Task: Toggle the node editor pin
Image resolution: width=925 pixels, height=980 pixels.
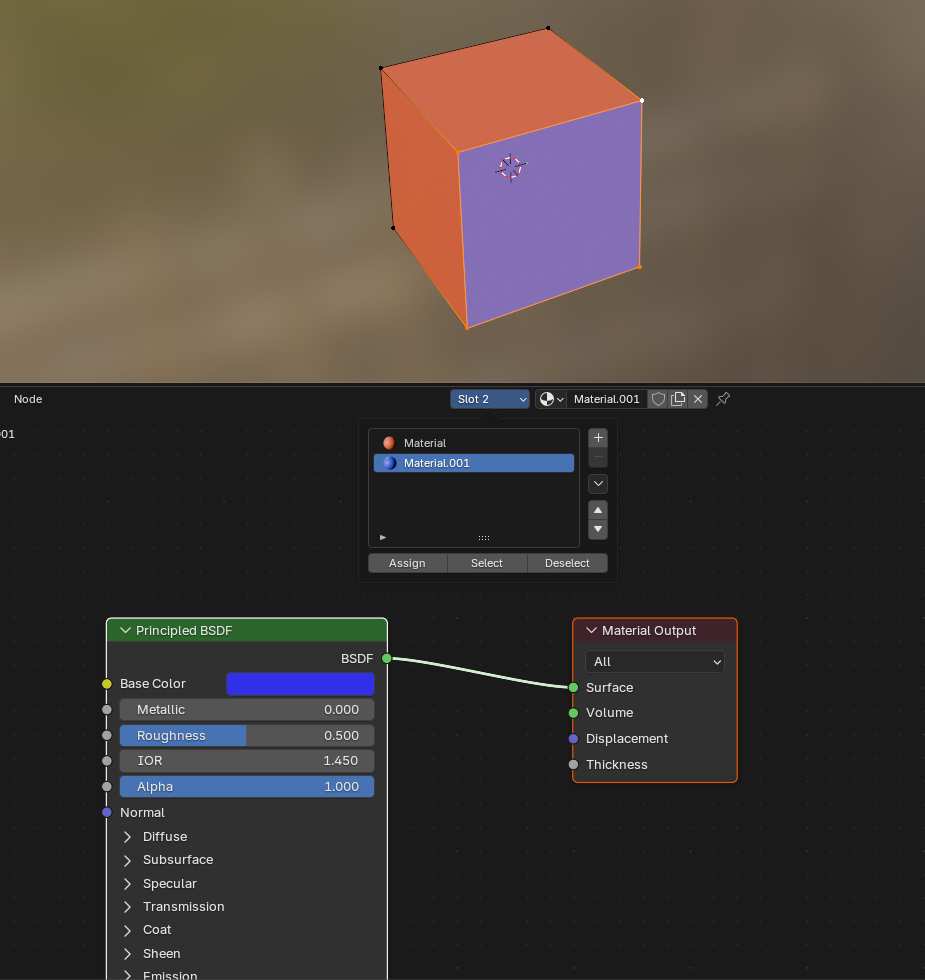Action: 723,399
